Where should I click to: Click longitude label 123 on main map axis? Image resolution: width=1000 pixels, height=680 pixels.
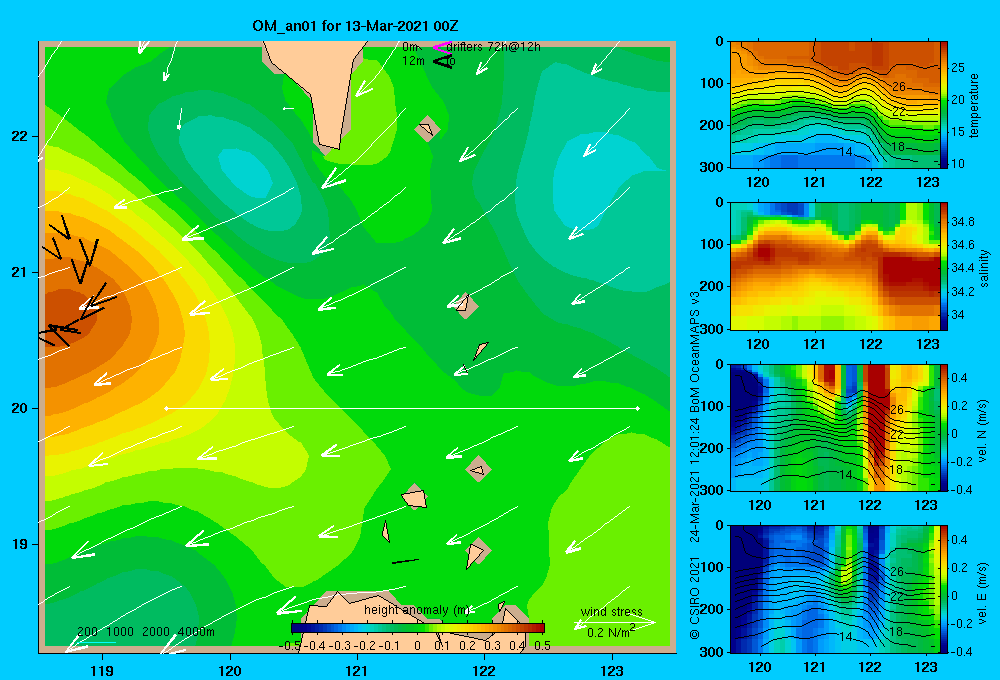click(x=612, y=670)
